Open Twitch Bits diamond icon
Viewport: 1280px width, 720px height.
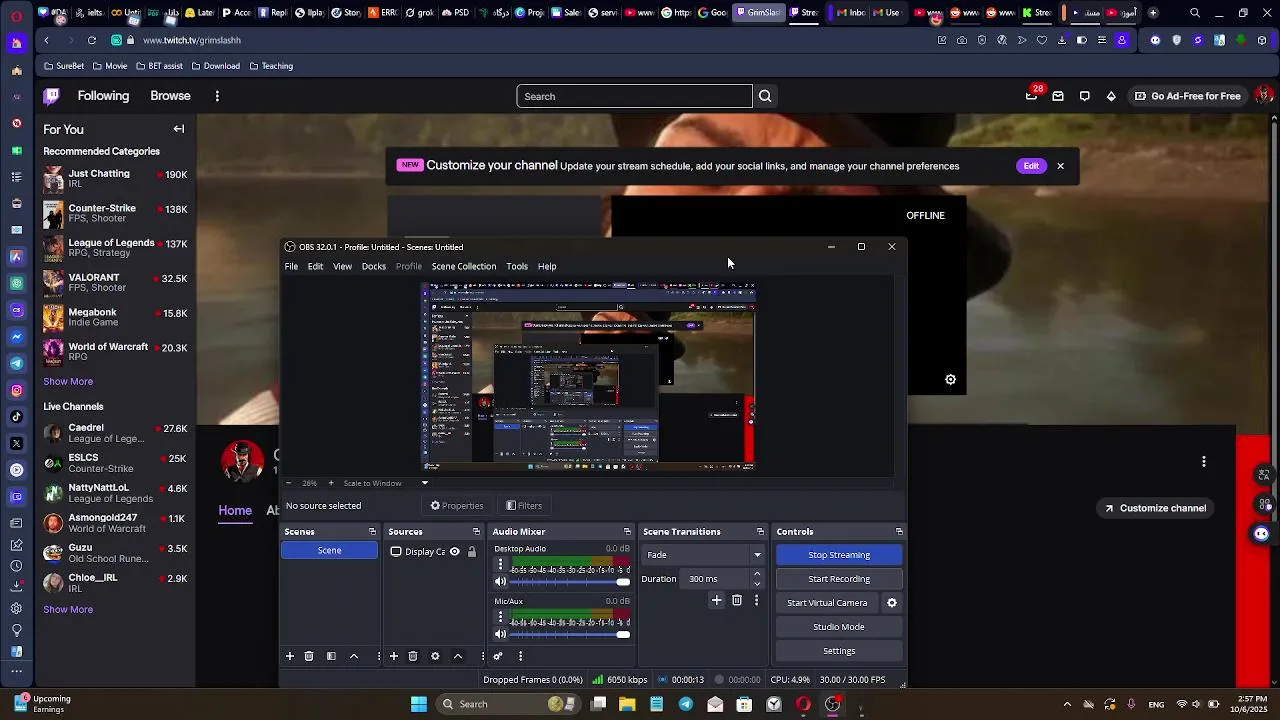(1111, 96)
